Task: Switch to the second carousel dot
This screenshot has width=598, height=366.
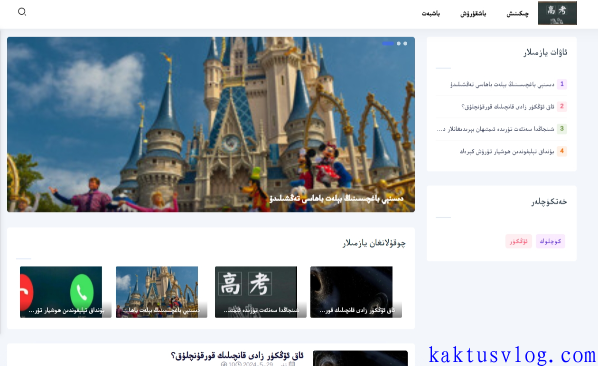Action: (399, 43)
